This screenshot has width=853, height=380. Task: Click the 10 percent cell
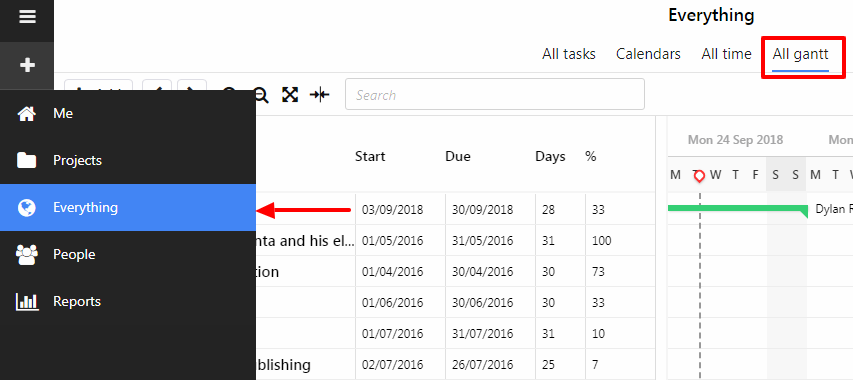point(598,334)
